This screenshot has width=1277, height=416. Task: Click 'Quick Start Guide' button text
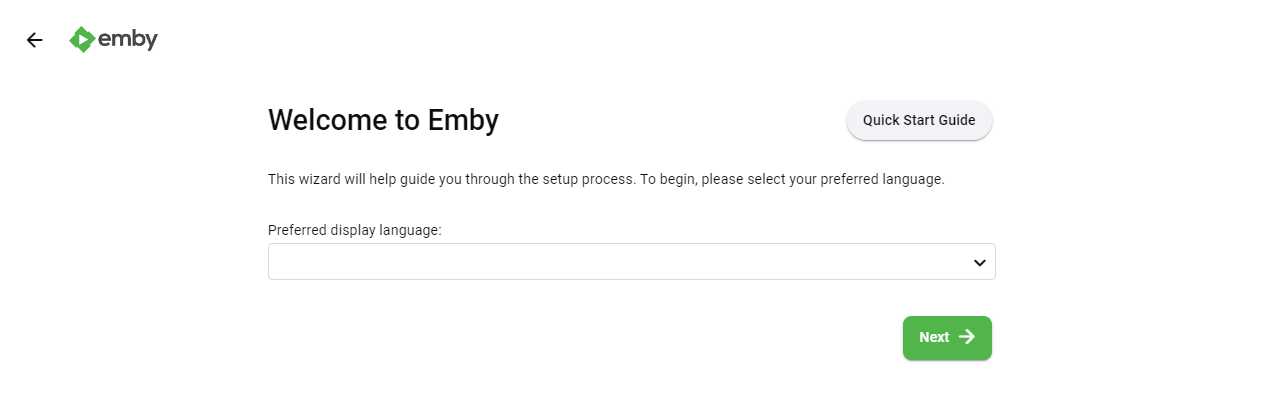click(x=918, y=120)
